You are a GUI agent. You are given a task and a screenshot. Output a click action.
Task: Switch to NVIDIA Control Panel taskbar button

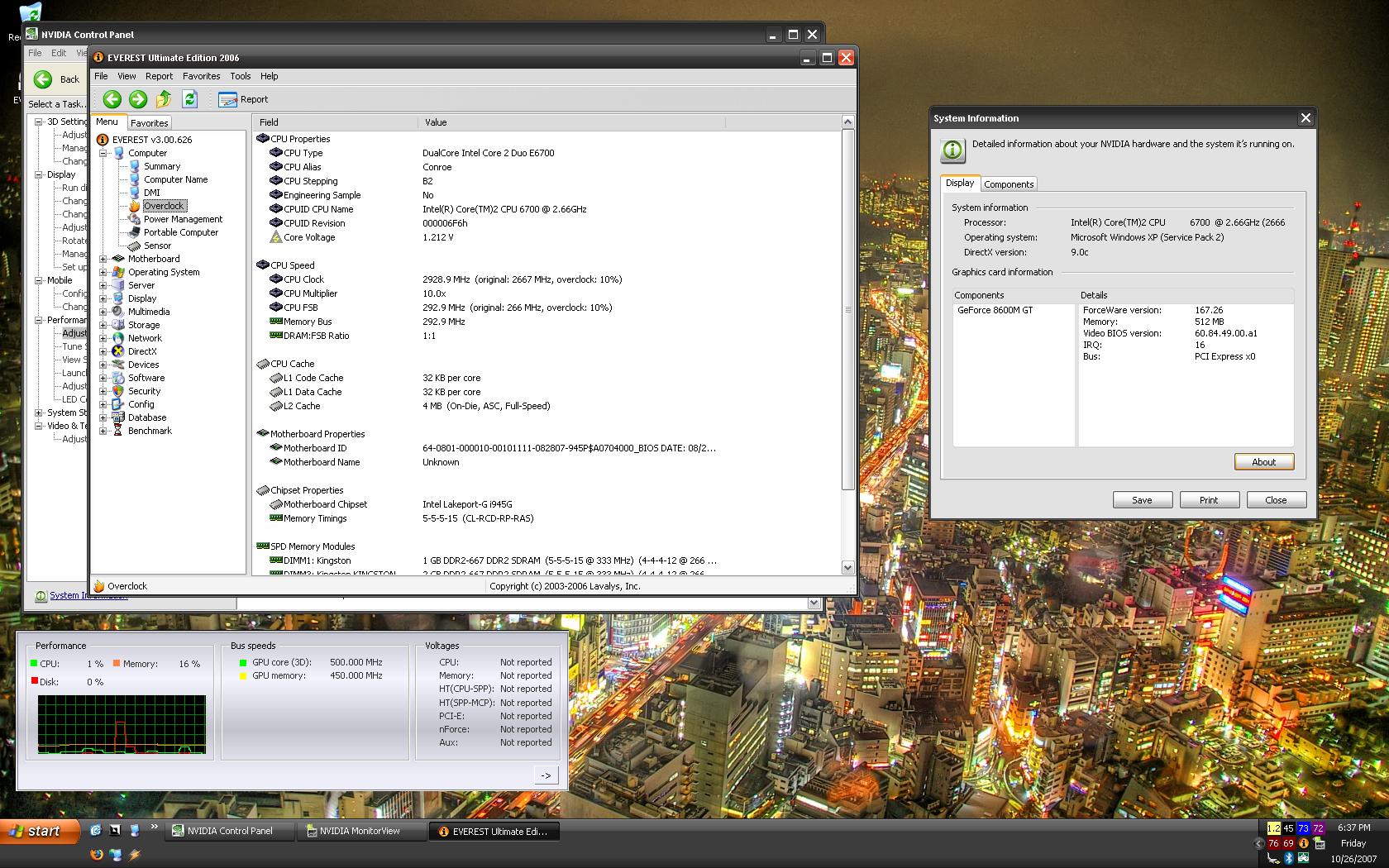click(230, 832)
